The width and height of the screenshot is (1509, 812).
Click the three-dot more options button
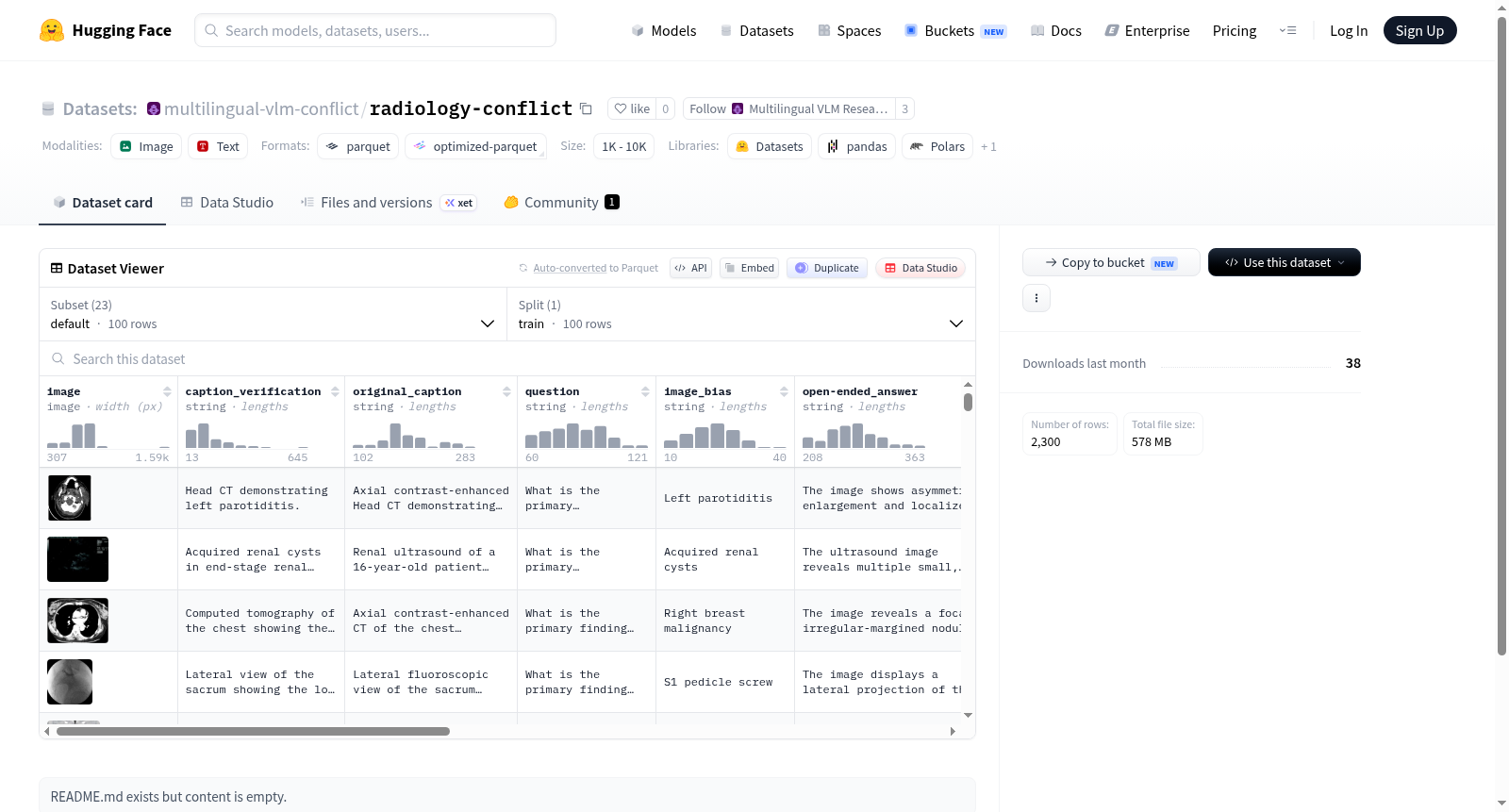point(1036,298)
